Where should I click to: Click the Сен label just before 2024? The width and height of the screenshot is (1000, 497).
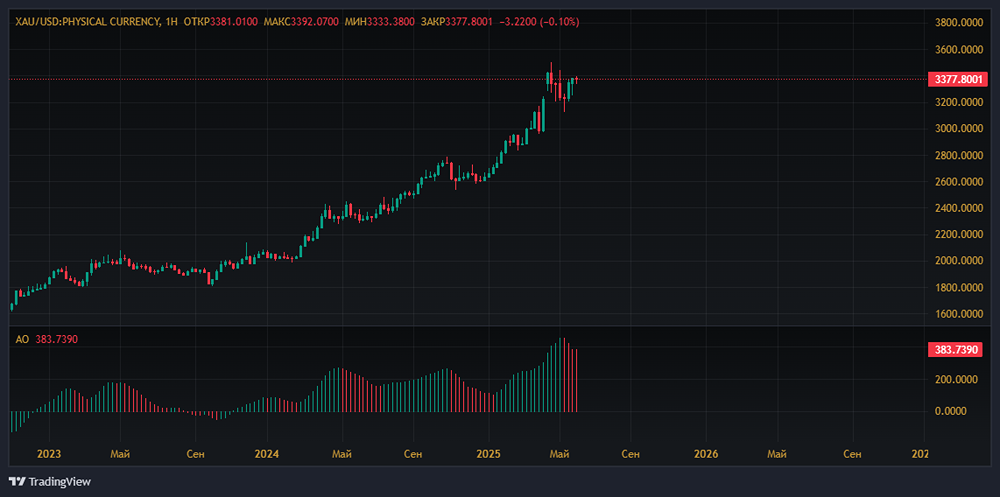click(x=195, y=454)
